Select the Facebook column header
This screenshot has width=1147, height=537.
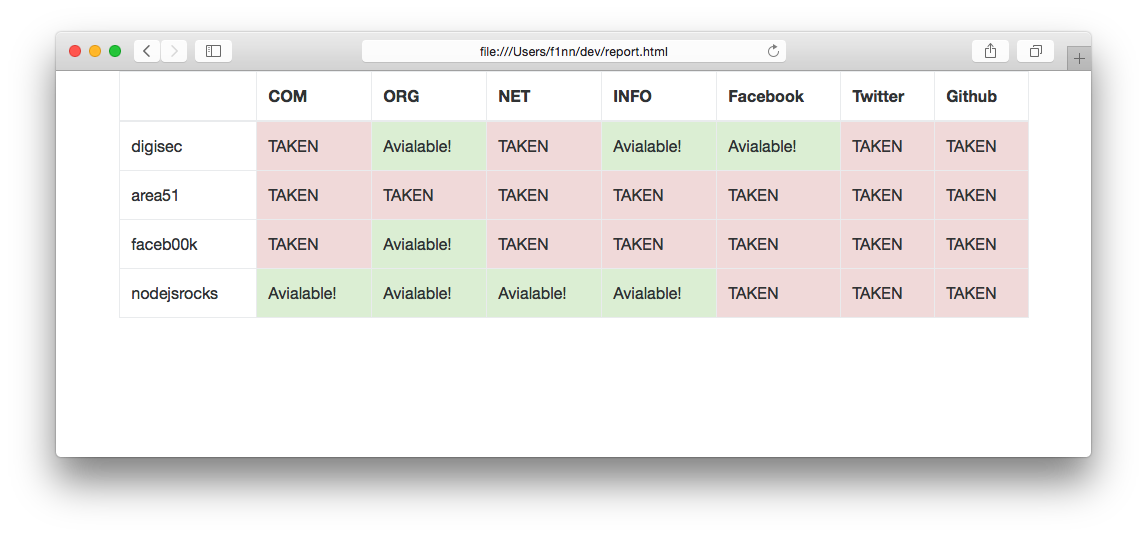(778, 97)
